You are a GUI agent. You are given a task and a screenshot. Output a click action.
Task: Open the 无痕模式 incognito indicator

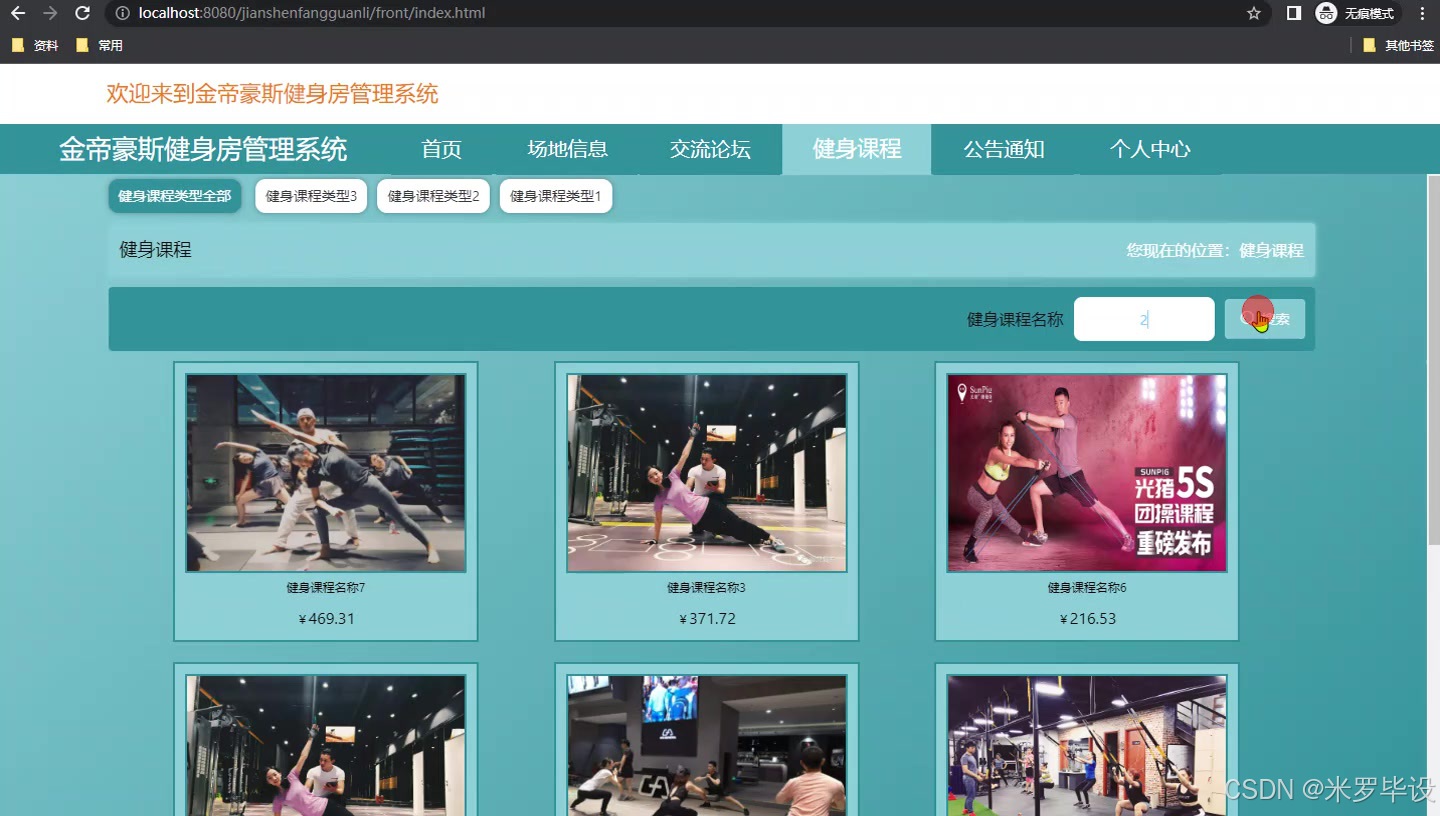[x=1355, y=14]
